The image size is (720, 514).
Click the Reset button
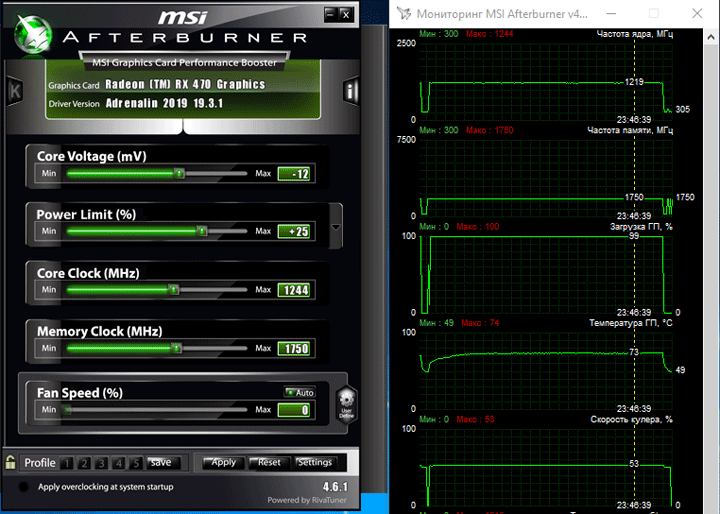(x=269, y=463)
